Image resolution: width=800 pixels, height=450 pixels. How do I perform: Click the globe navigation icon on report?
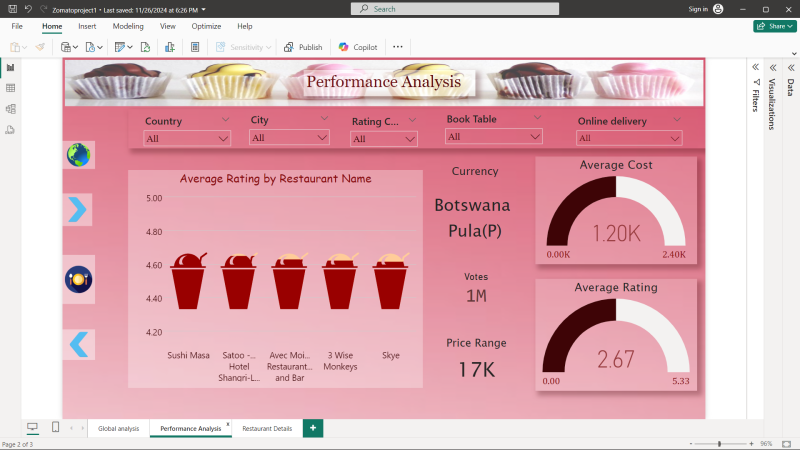click(78, 155)
